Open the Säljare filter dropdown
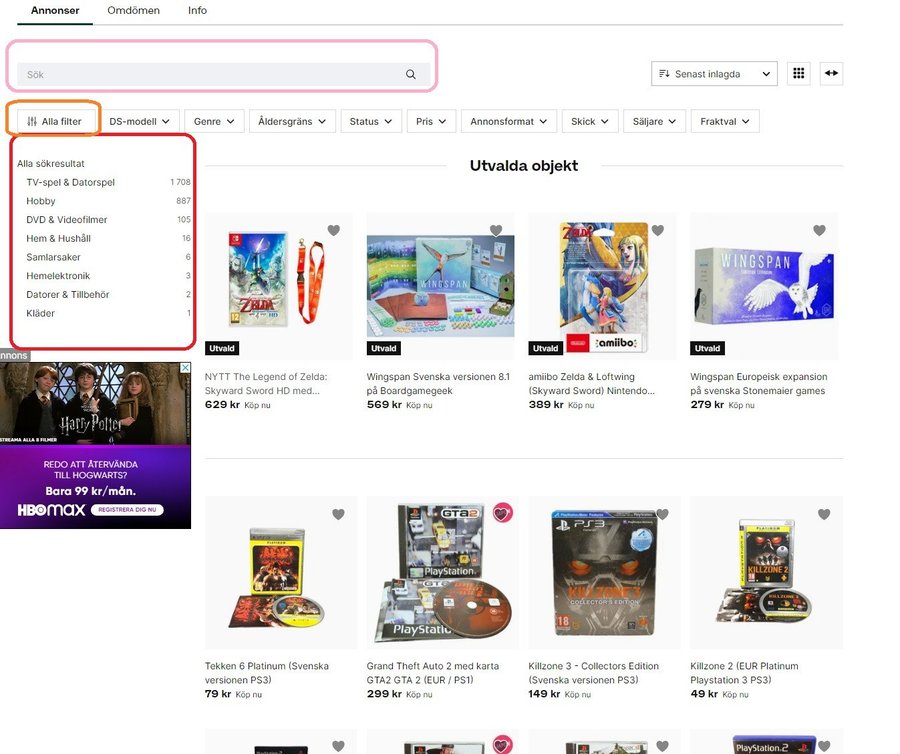The height and width of the screenshot is (754, 900). click(x=654, y=121)
